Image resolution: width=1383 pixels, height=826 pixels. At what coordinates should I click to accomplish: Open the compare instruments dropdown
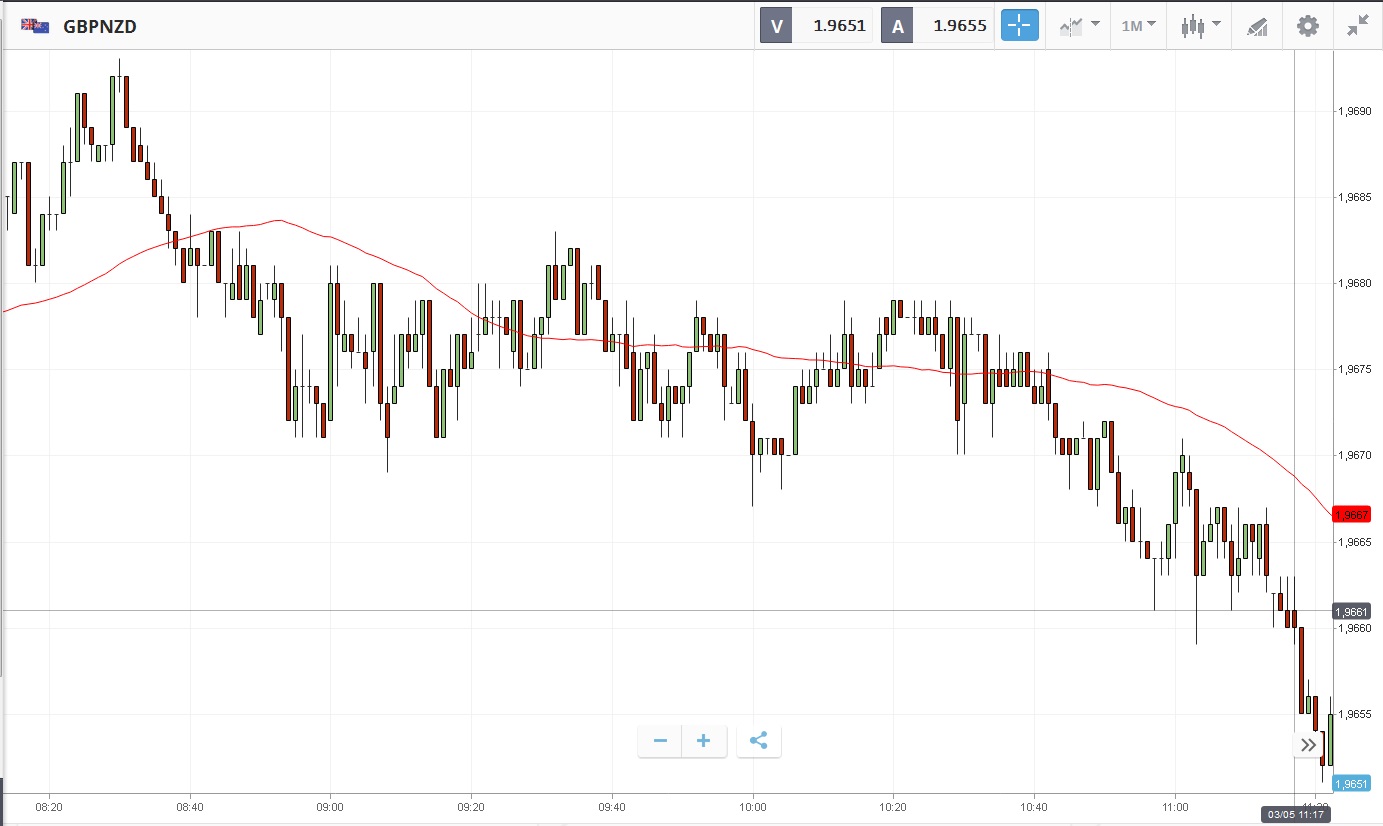pyautogui.click(x=1079, y=26)
